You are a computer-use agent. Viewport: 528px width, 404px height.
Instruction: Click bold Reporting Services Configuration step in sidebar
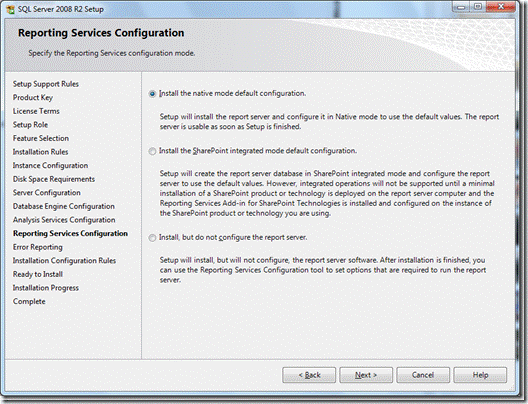coord(70,233)
